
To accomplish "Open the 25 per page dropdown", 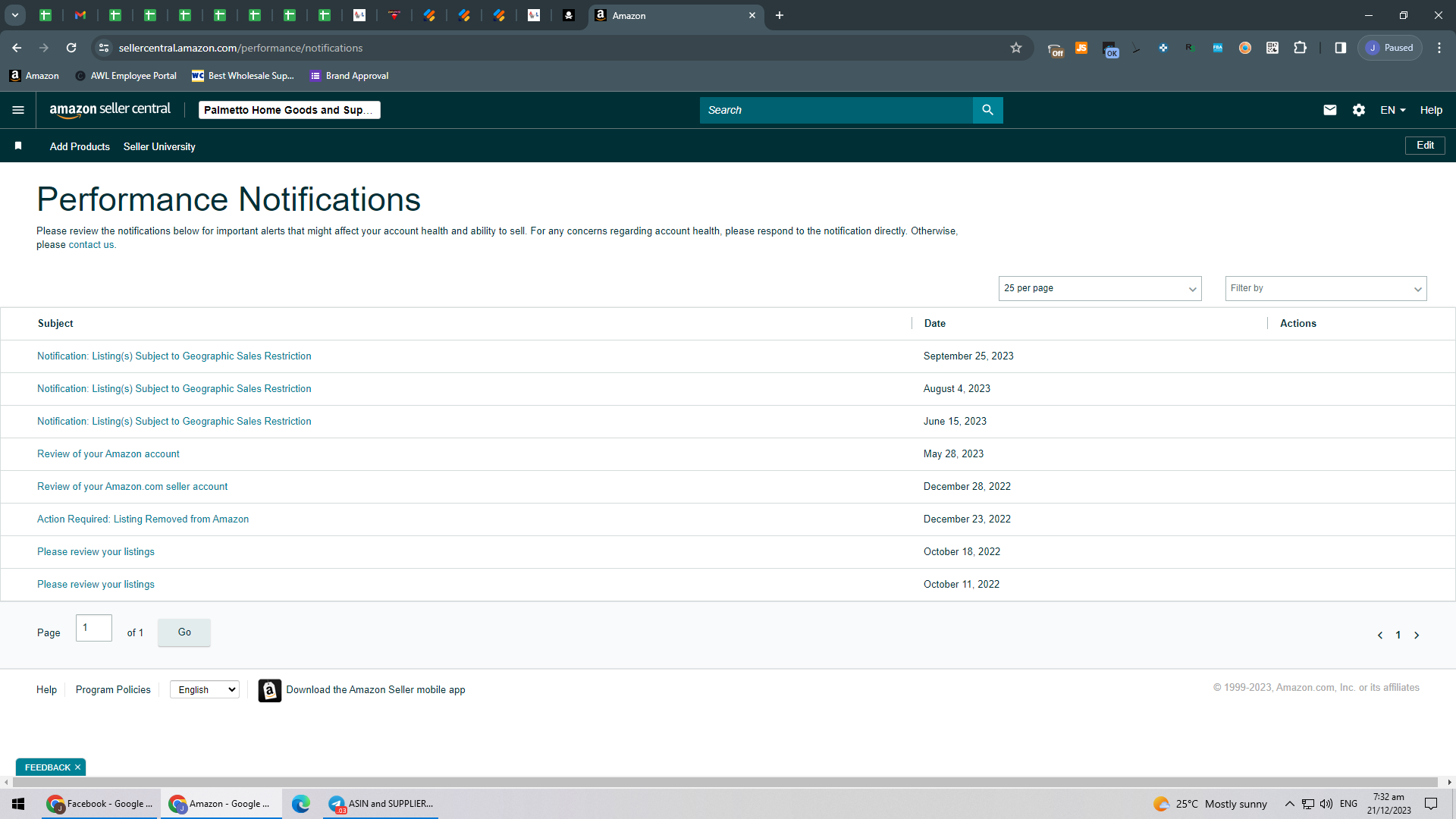I will pos(1100,288).
